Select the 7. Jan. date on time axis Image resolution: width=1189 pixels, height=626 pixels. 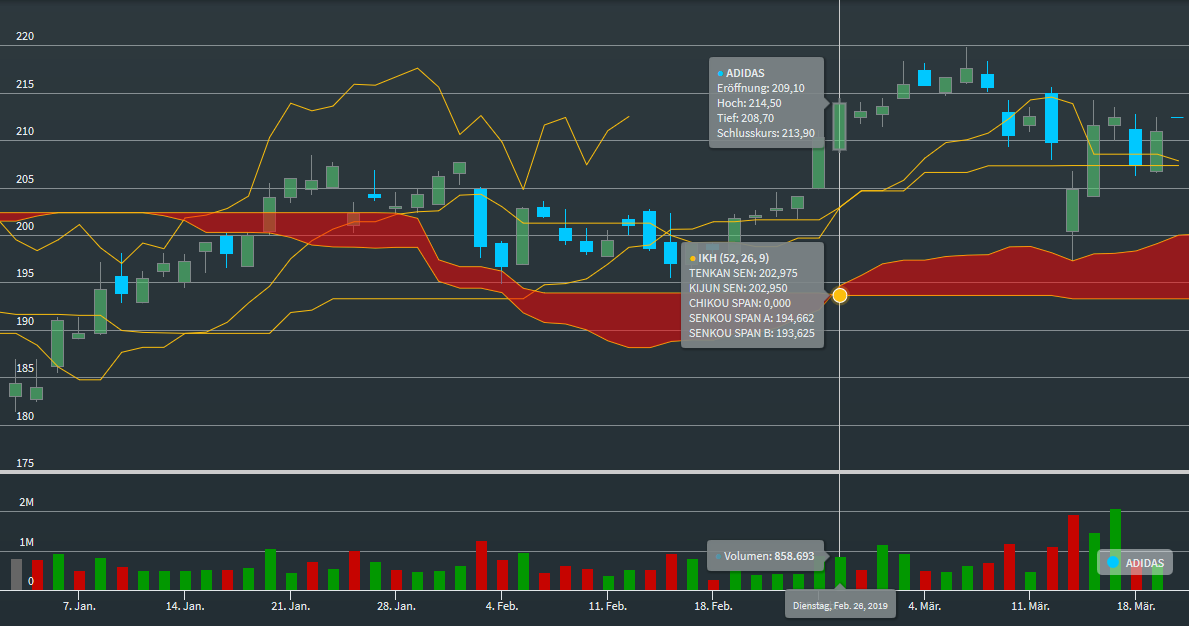click(x=79, y=606)
